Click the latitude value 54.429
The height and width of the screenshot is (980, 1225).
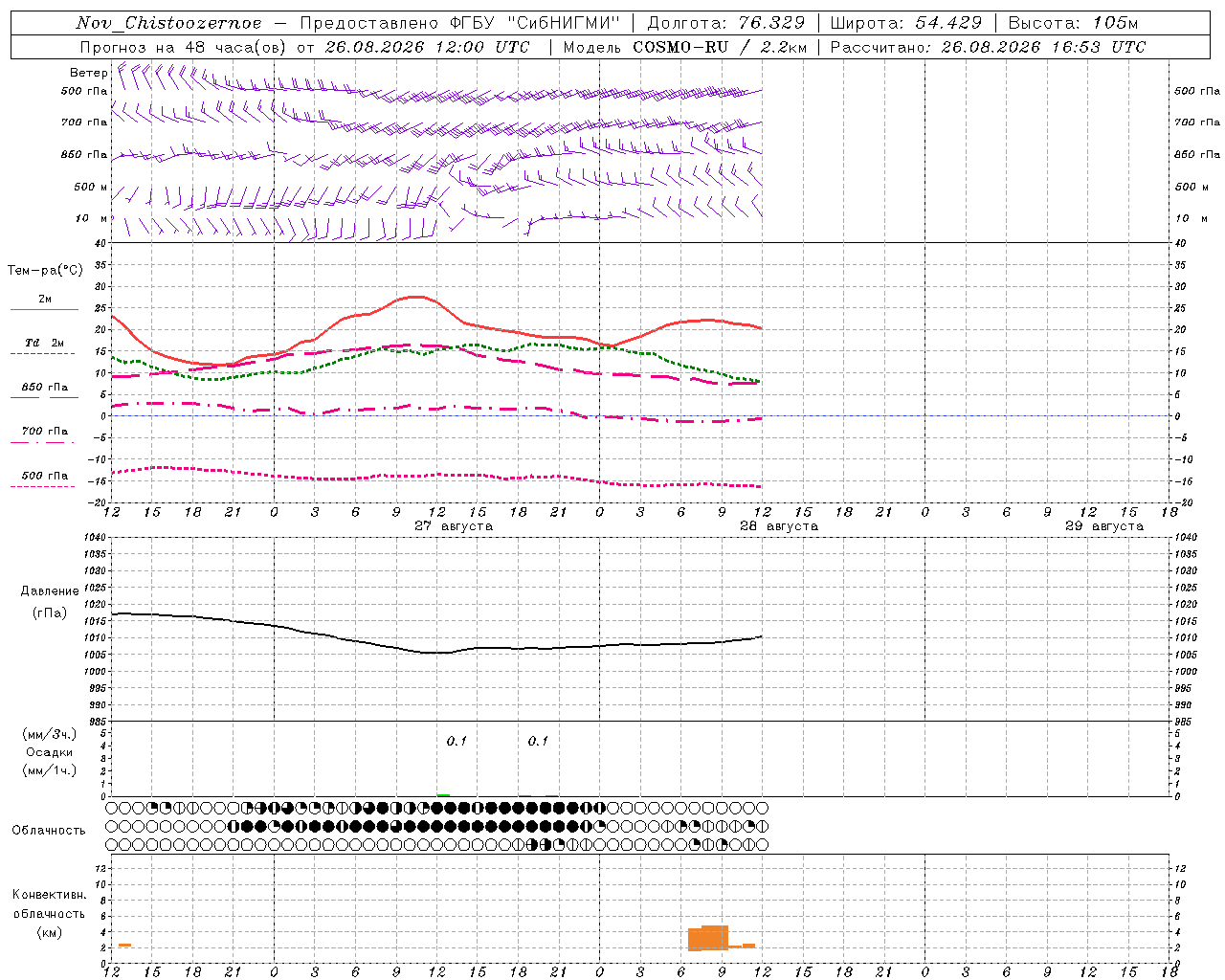948,23
